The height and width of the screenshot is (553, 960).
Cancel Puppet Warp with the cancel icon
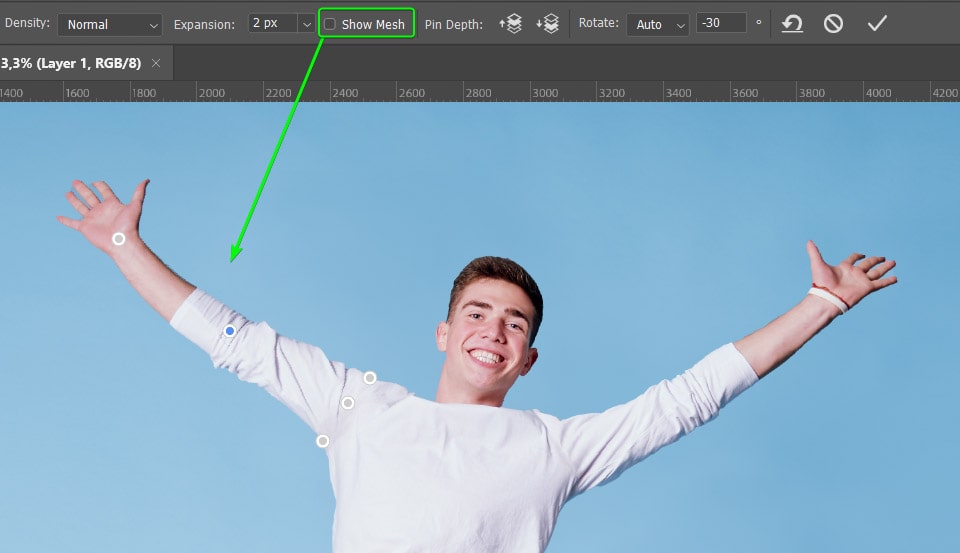coord(833,24)
